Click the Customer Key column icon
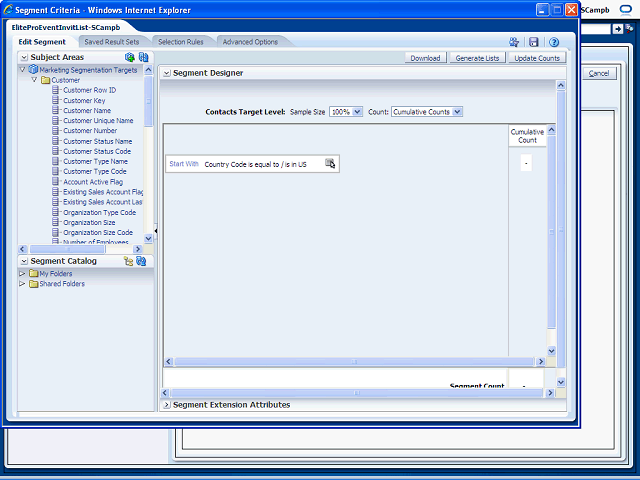640x480 pixels. tap(56, 100)
